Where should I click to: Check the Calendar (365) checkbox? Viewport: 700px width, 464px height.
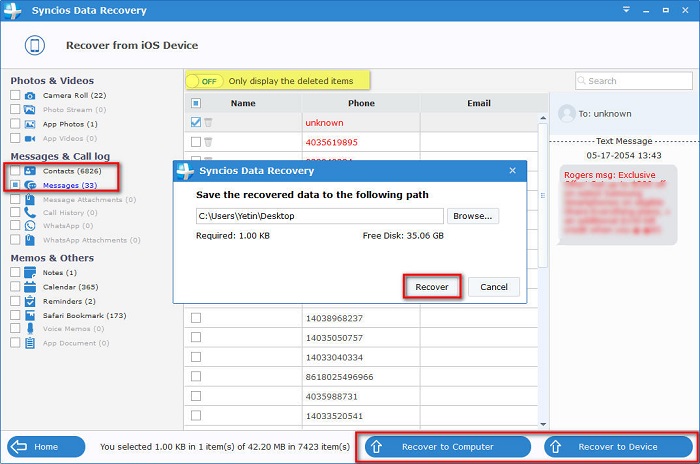point(15,287)
